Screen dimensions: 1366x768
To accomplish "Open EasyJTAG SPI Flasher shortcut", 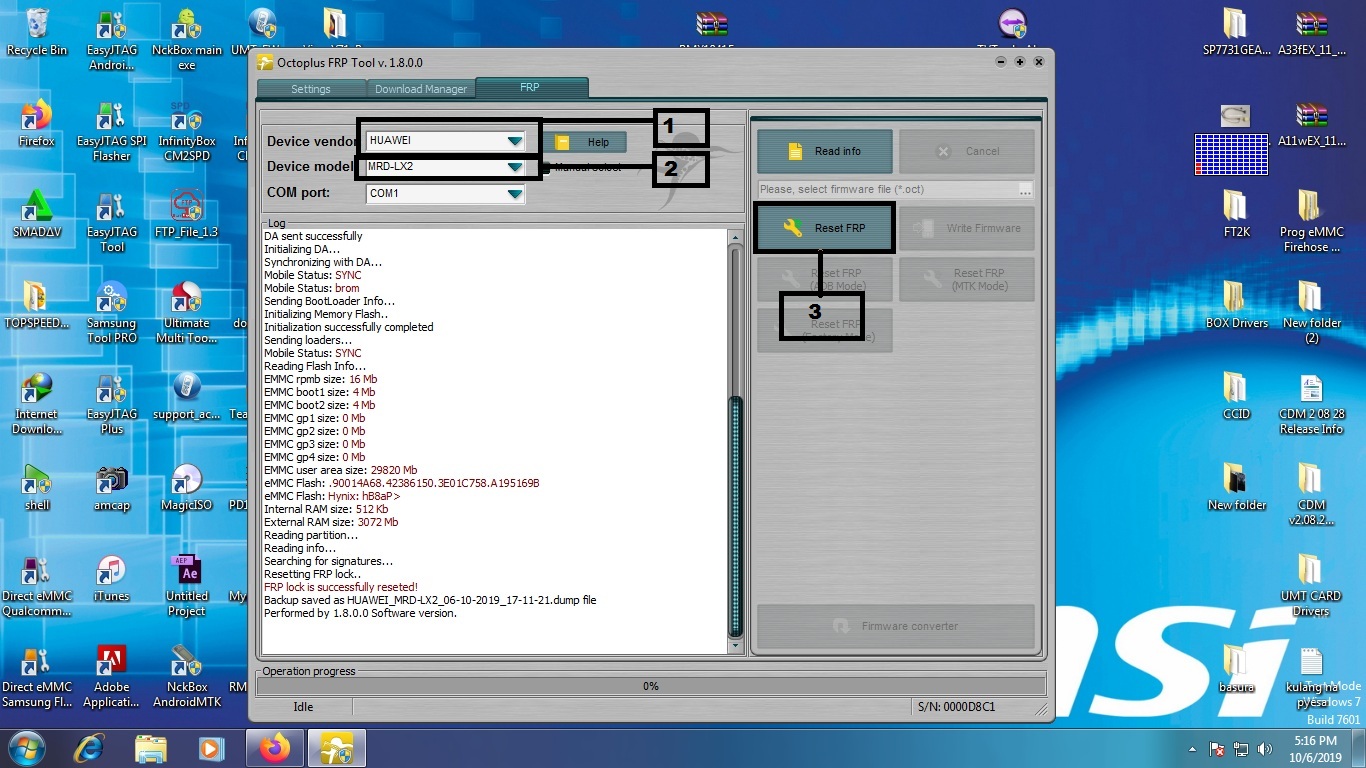I will tap(112, 131).
